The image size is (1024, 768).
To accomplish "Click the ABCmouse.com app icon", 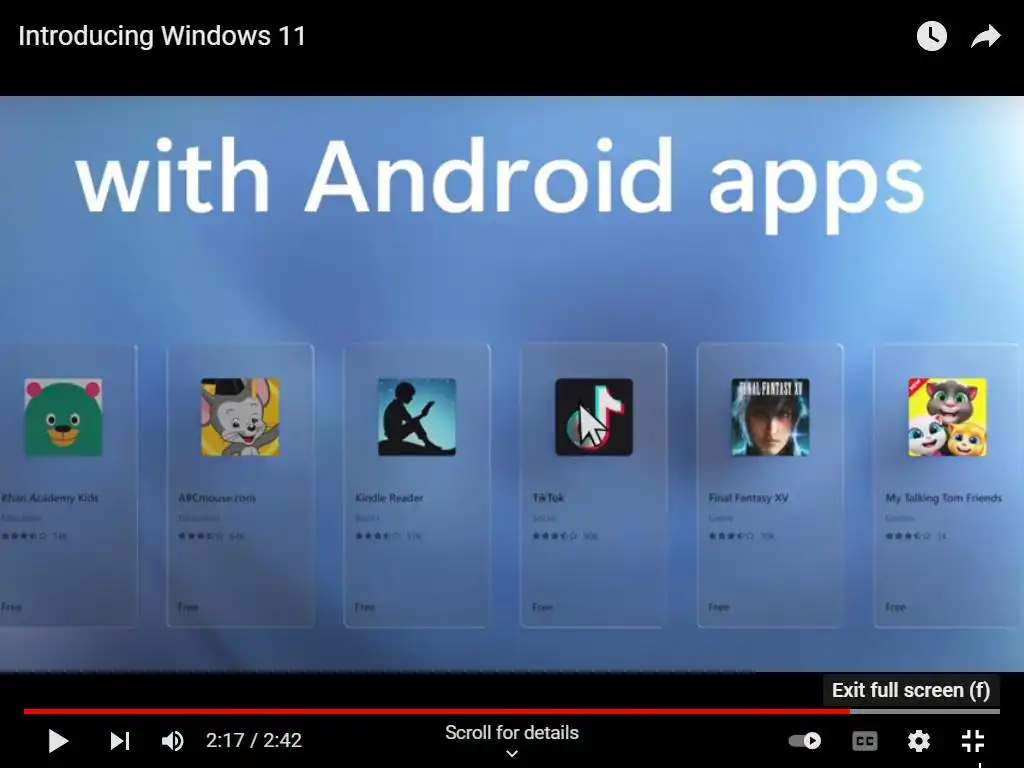I will [x=240, y=417].
